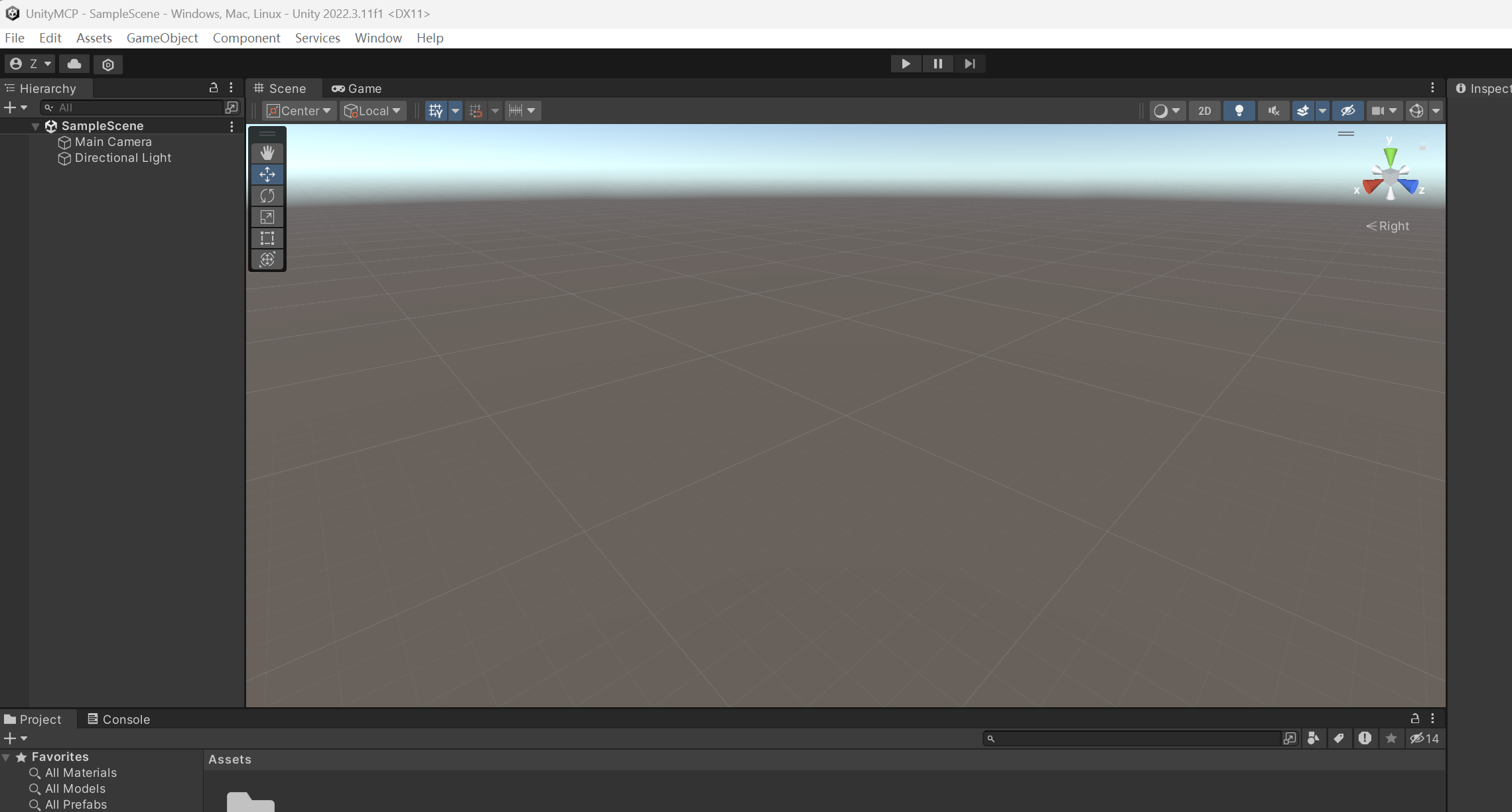Select Main Camera in Hierarchy
The height and width of the screenshot is (812, 1512).
(x=113, y=142)
